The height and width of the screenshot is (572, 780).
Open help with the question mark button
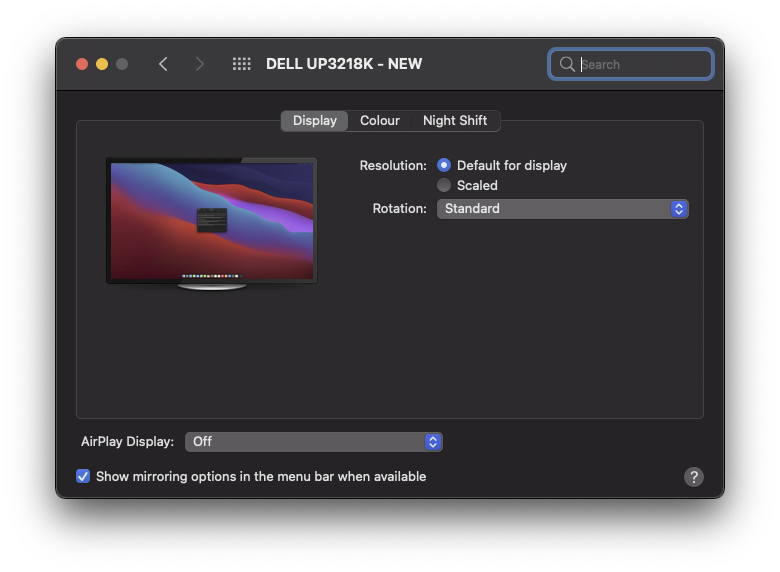click(x=693, y=477)
